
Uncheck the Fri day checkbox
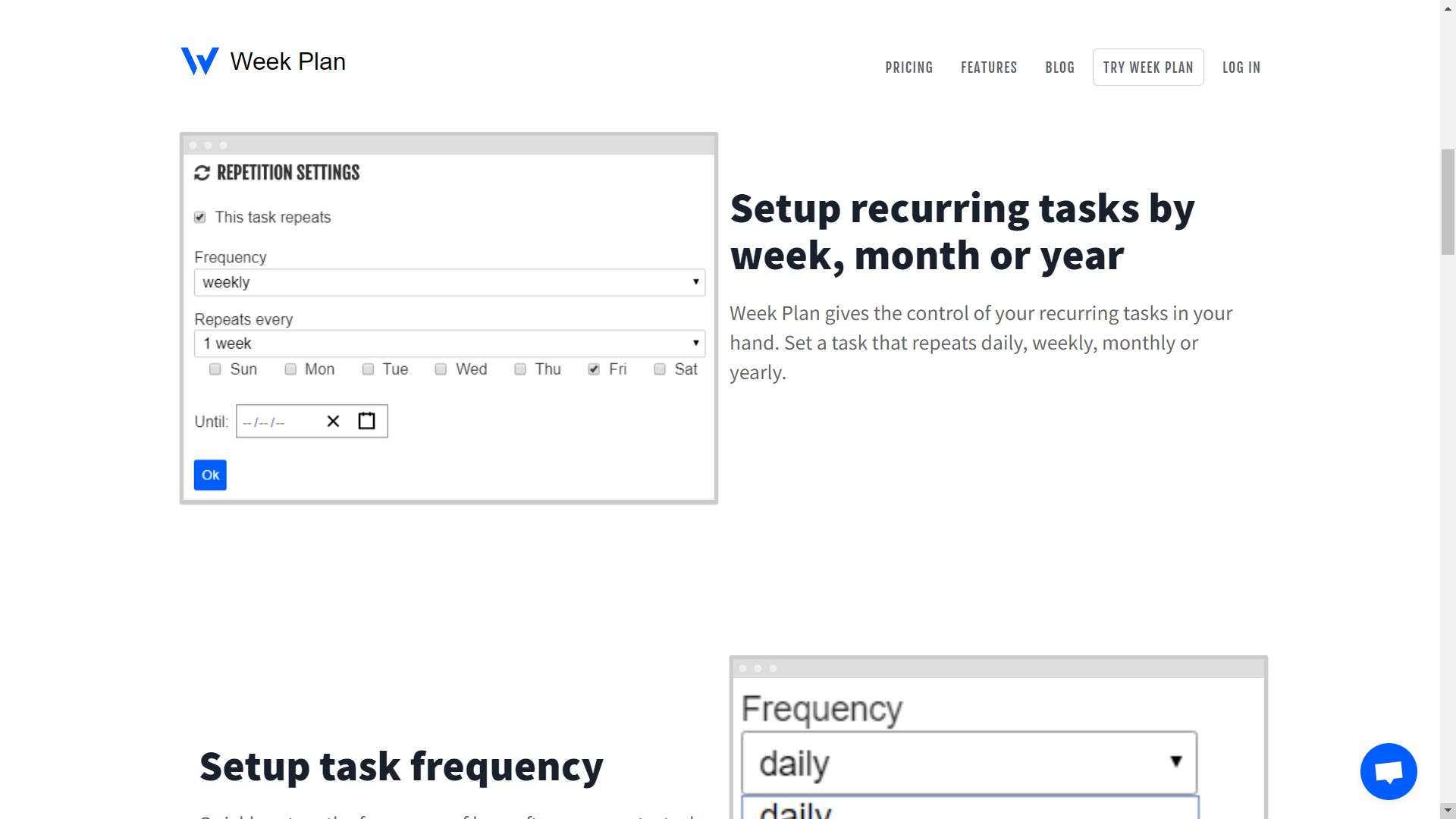pos(594,369)
